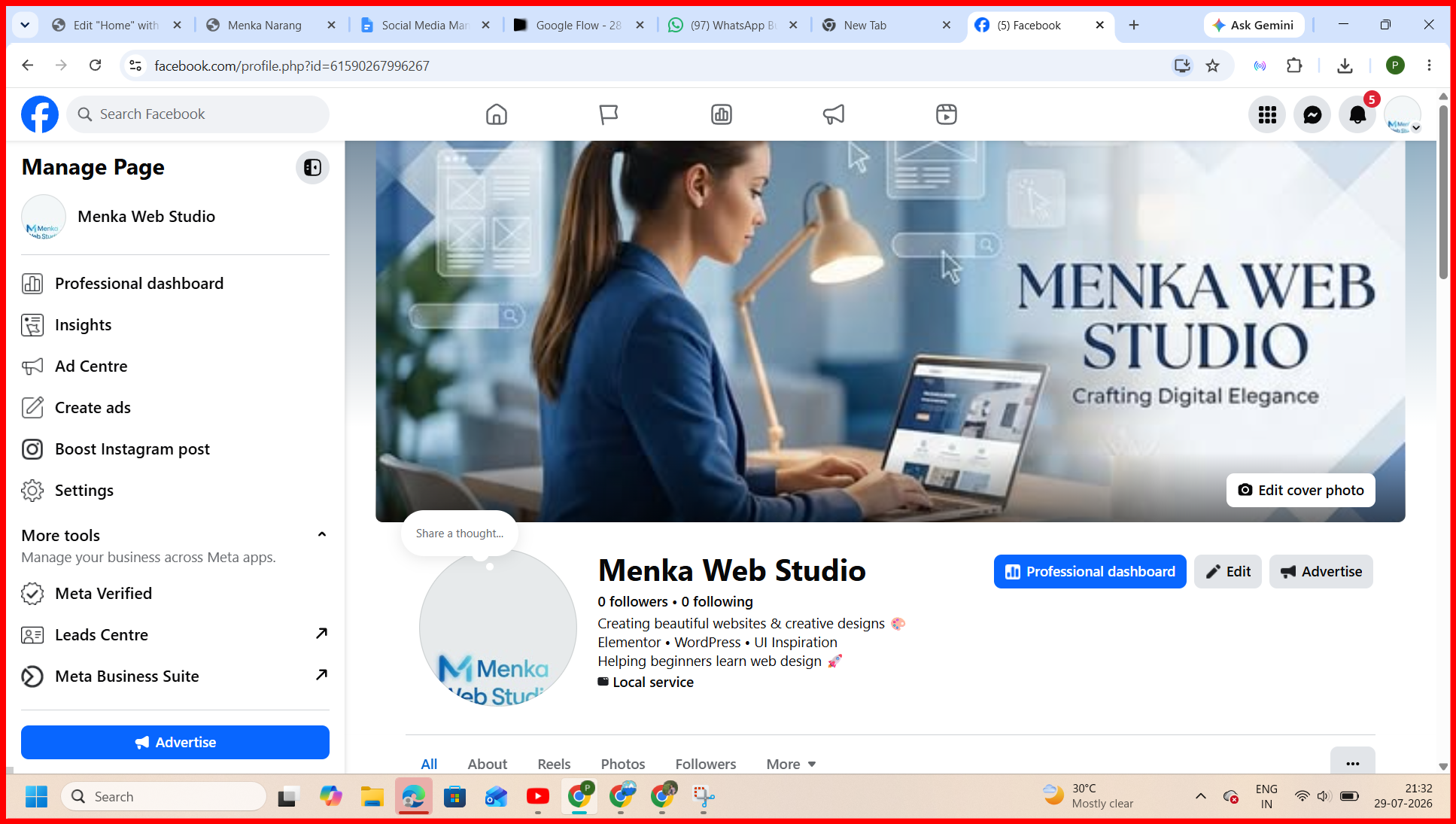Expand the More tab dropdown
The width and height of the screenshot is (1456, 824).
pyautogui.click(x=791, y=764)
